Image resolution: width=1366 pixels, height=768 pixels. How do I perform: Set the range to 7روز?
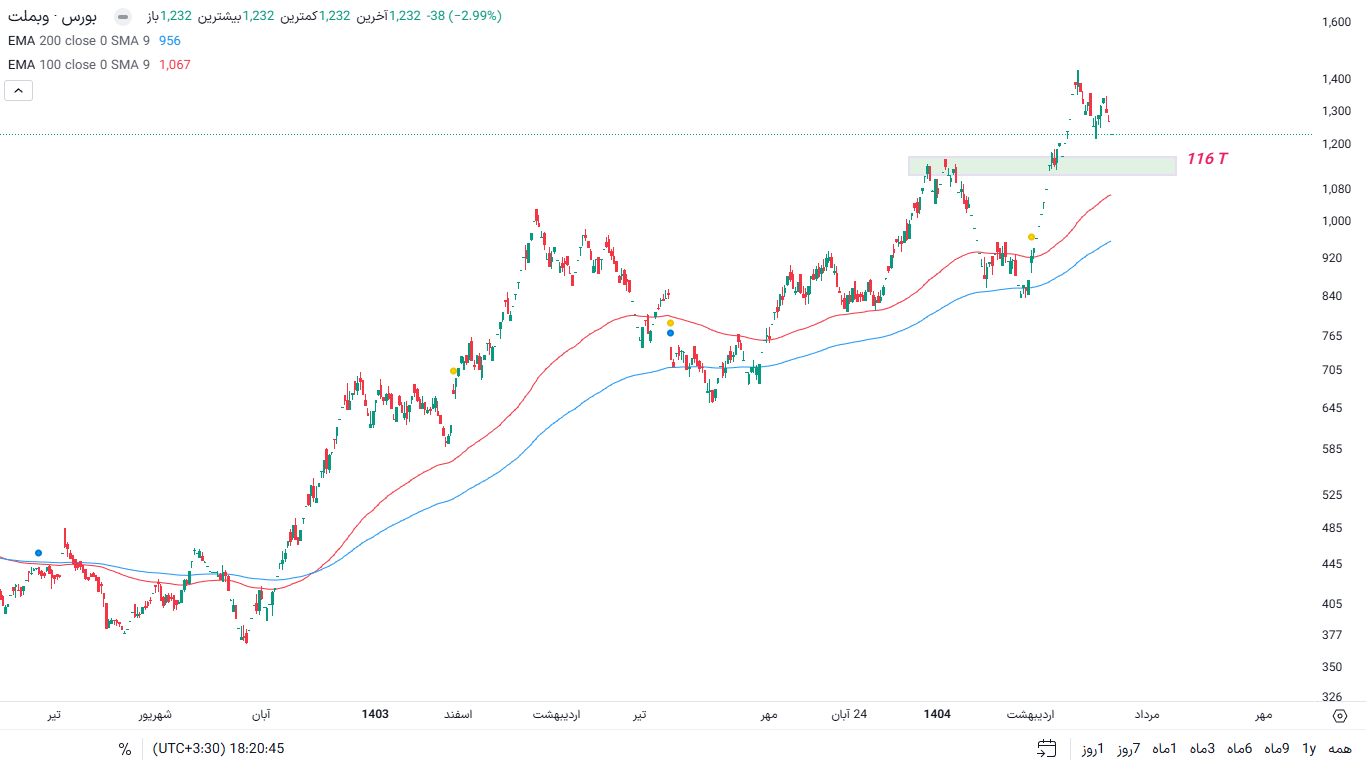coord(1129,749)
